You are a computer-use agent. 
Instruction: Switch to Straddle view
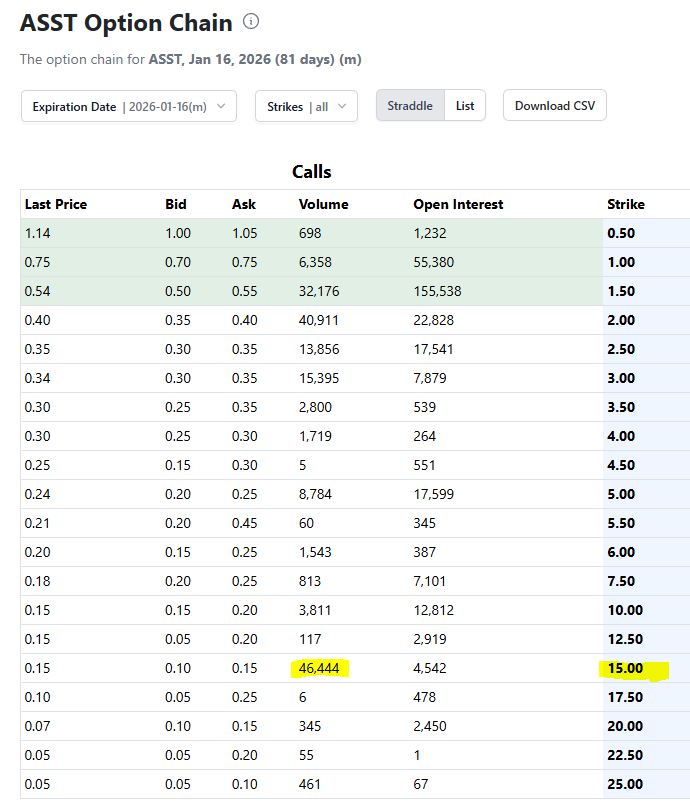pos(410,106)
